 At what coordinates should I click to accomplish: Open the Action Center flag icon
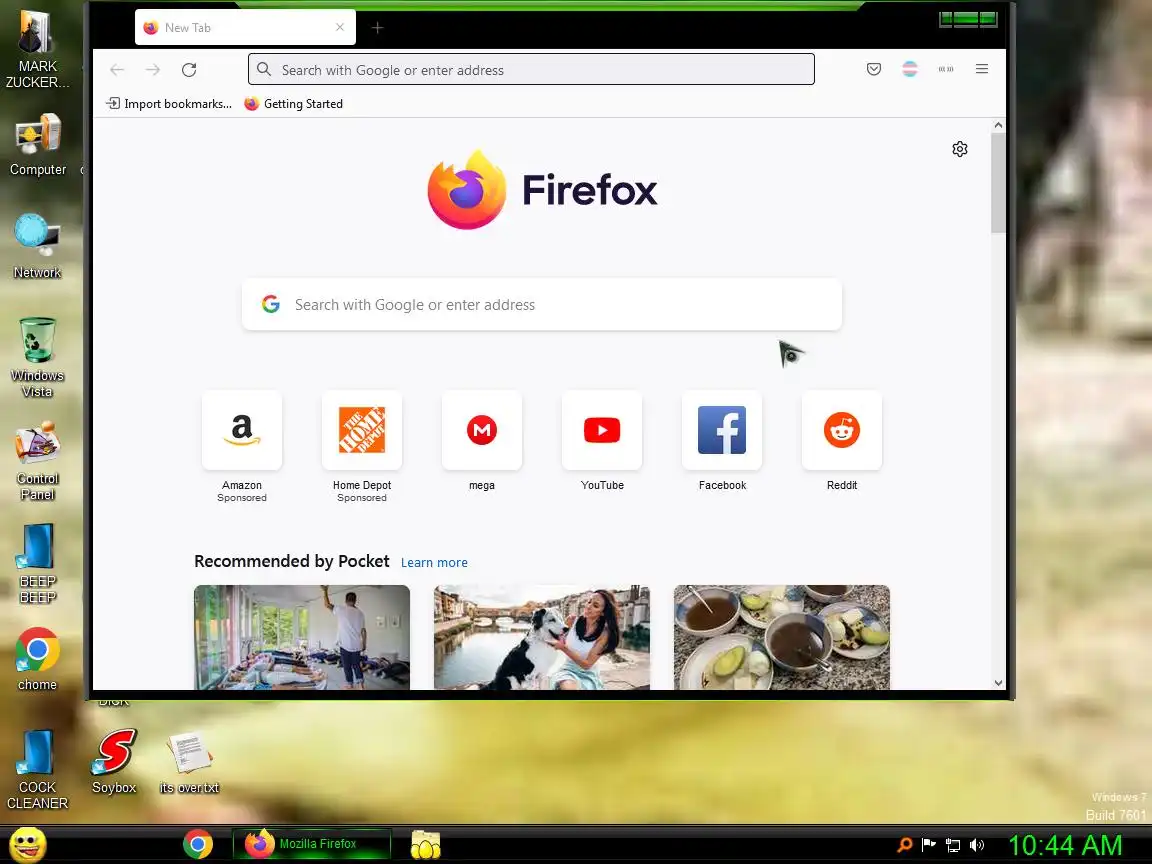[929, 845]
